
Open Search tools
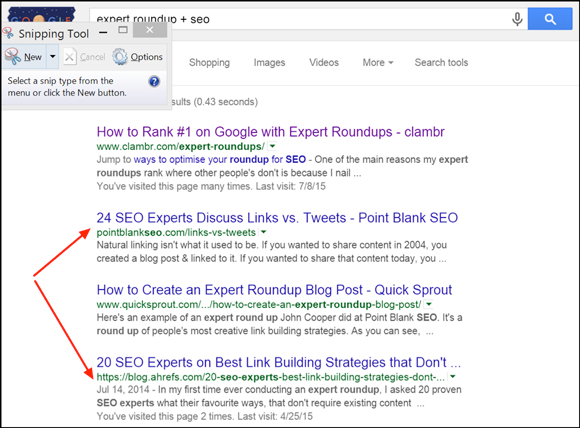pos(441,63)
